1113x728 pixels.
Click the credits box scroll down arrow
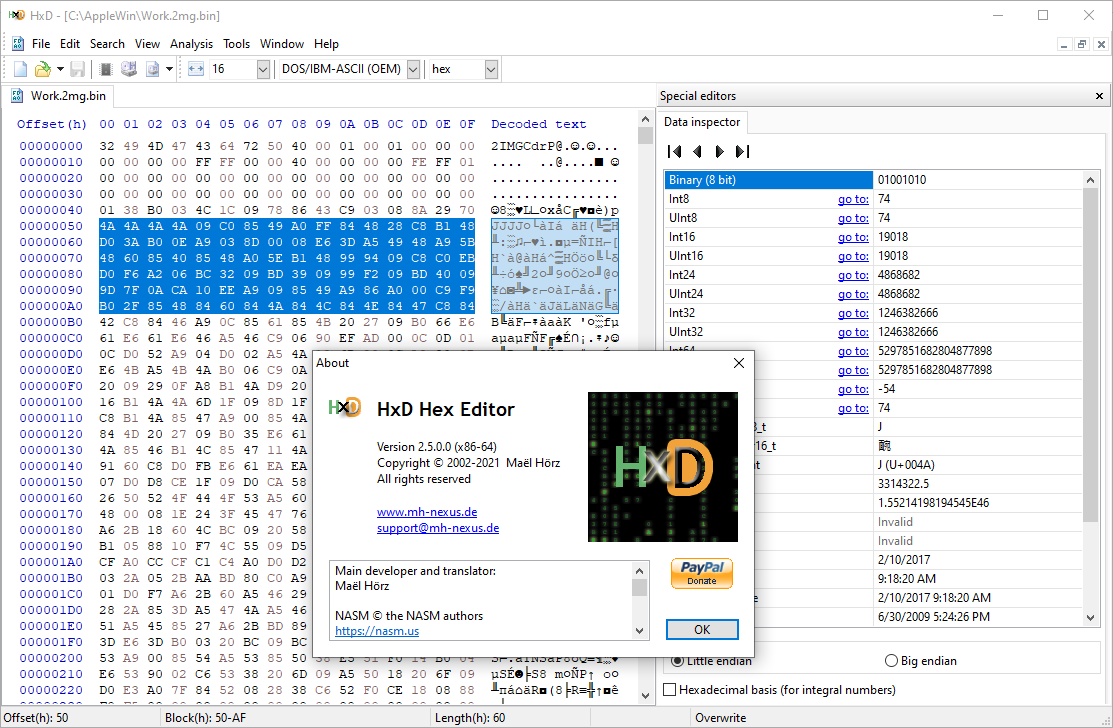(640, 631)
